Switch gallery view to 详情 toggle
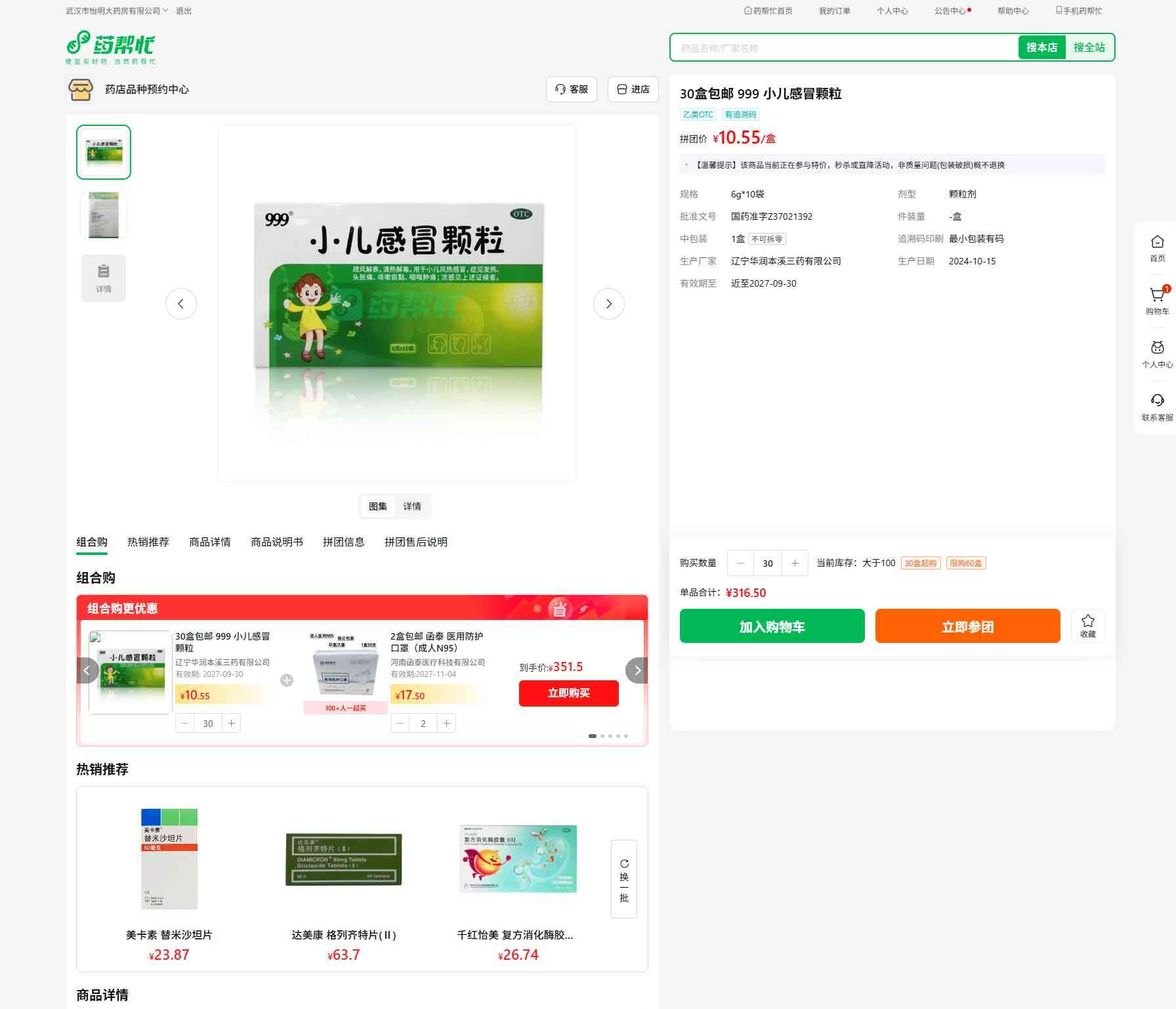Viewport: 1176px width, 1009px height. [412, 506]
